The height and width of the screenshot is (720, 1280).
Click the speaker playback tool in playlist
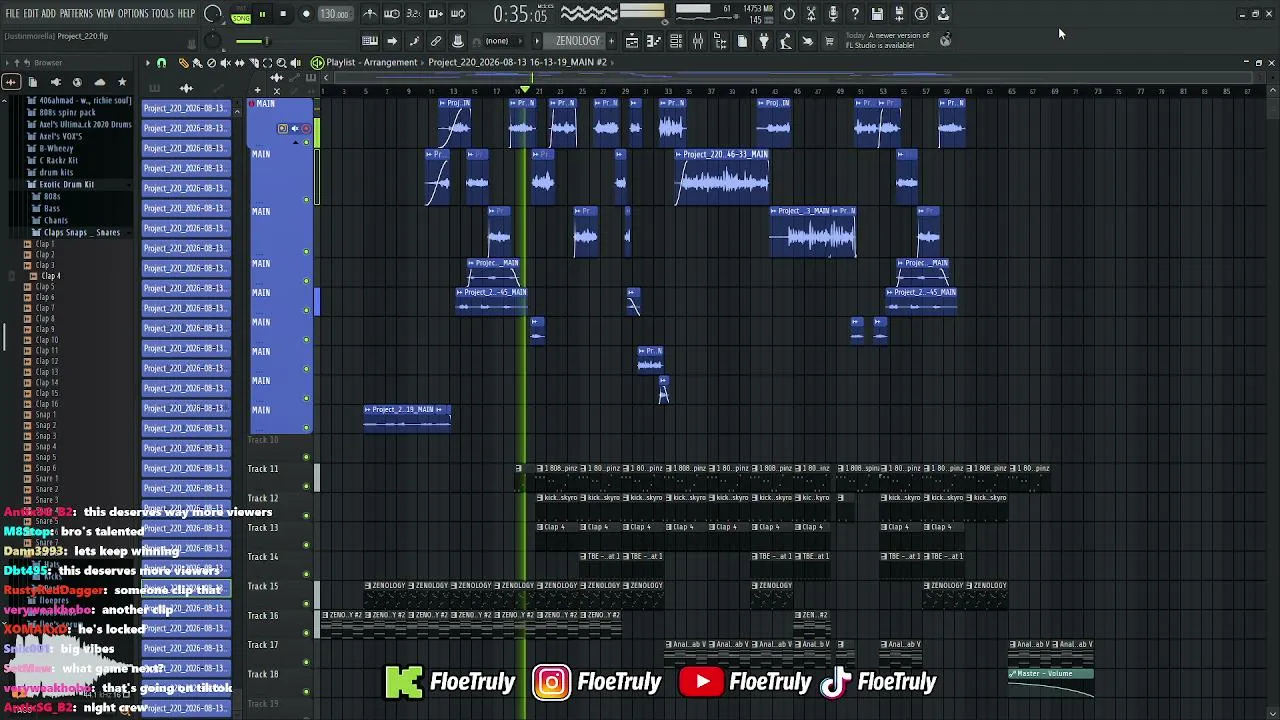pos(295,63)
